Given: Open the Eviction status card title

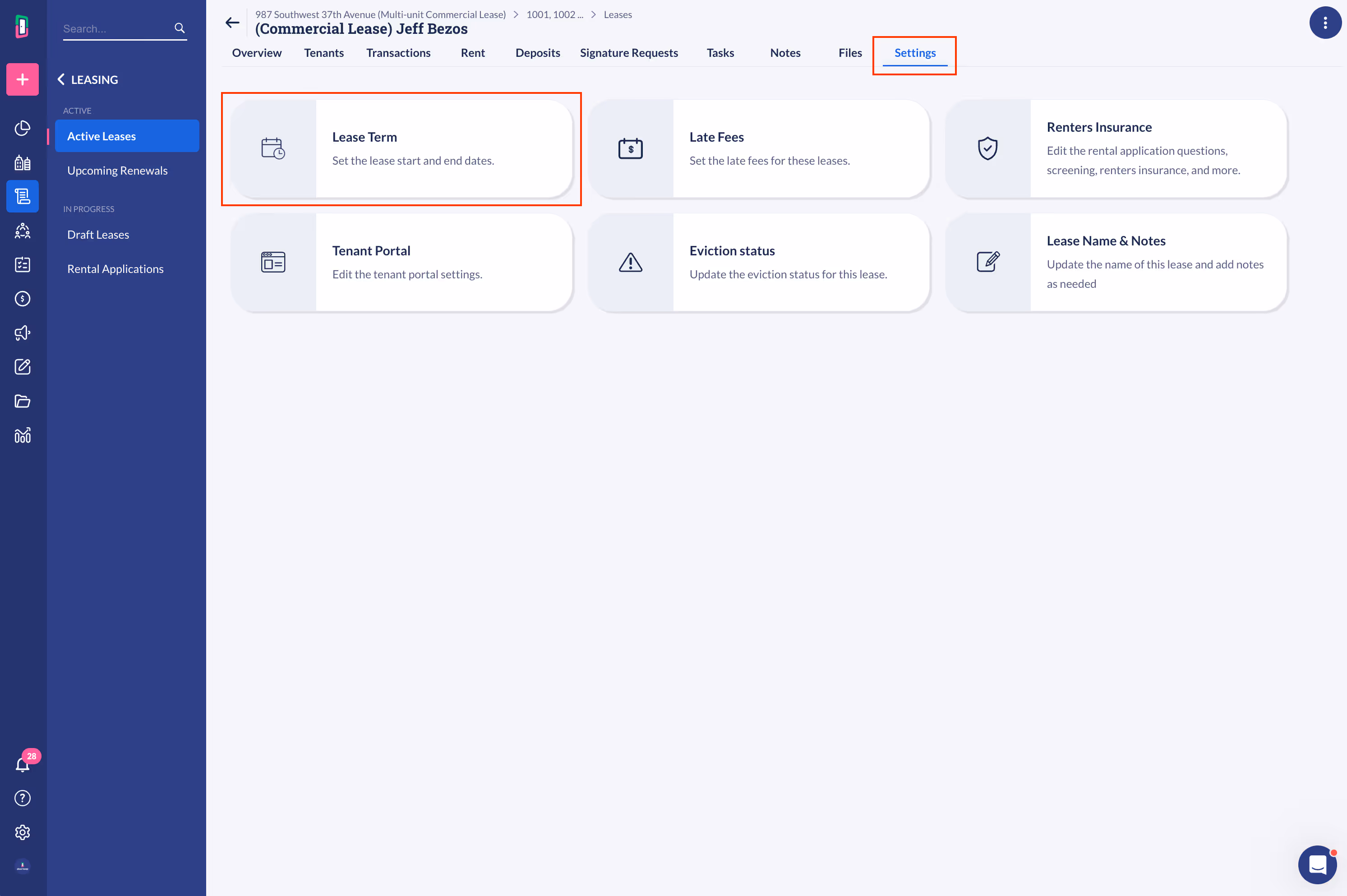Looking at the screenshot, I should tap(732, 251).
